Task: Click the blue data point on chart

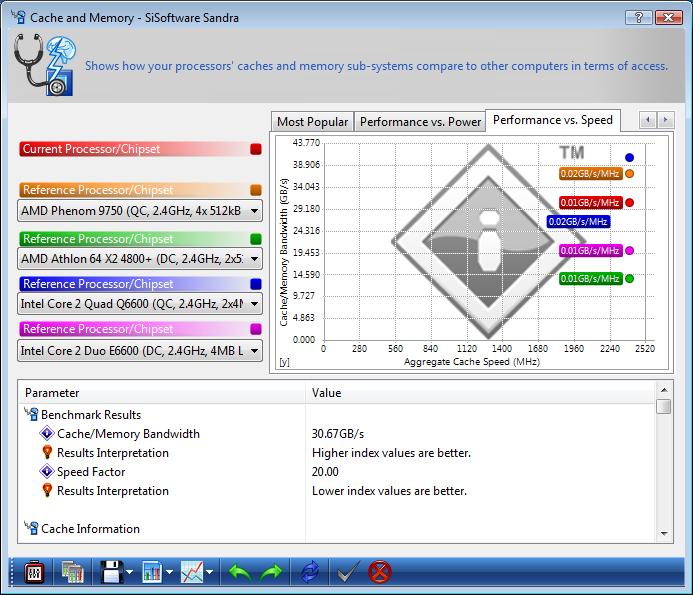Action: pyautogui.click(x=629, y=157)
